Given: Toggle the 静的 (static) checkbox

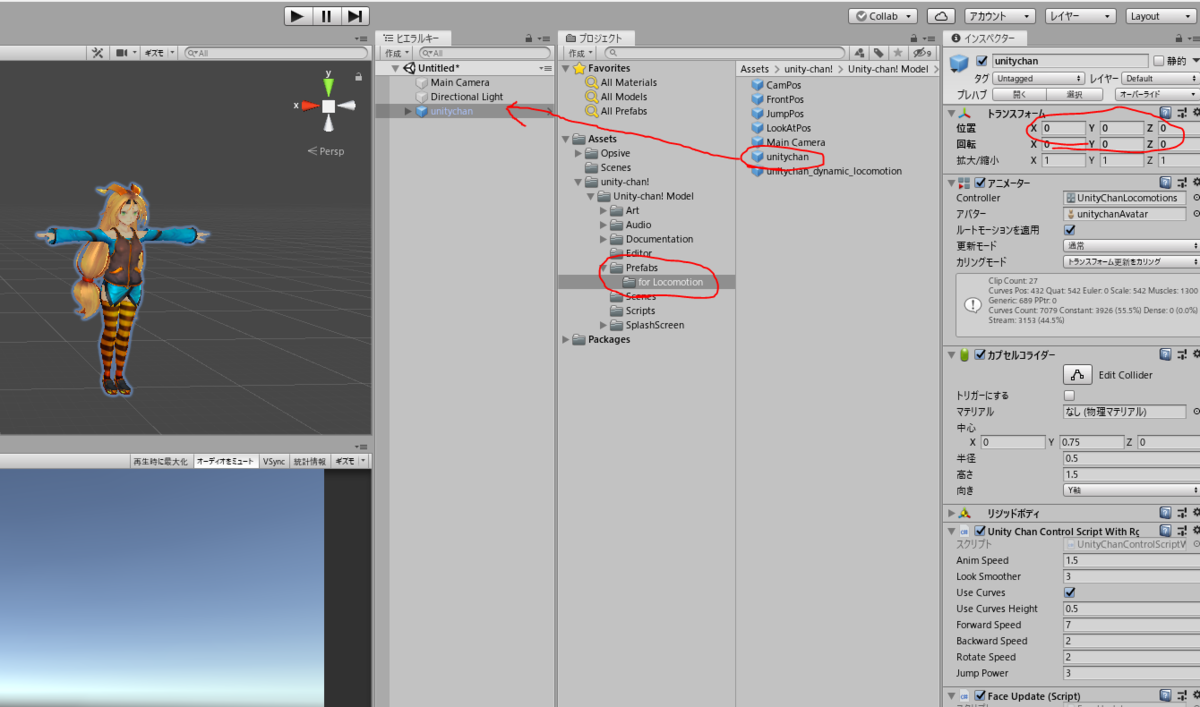Looking at the screenshot, I should (1158, 61).
